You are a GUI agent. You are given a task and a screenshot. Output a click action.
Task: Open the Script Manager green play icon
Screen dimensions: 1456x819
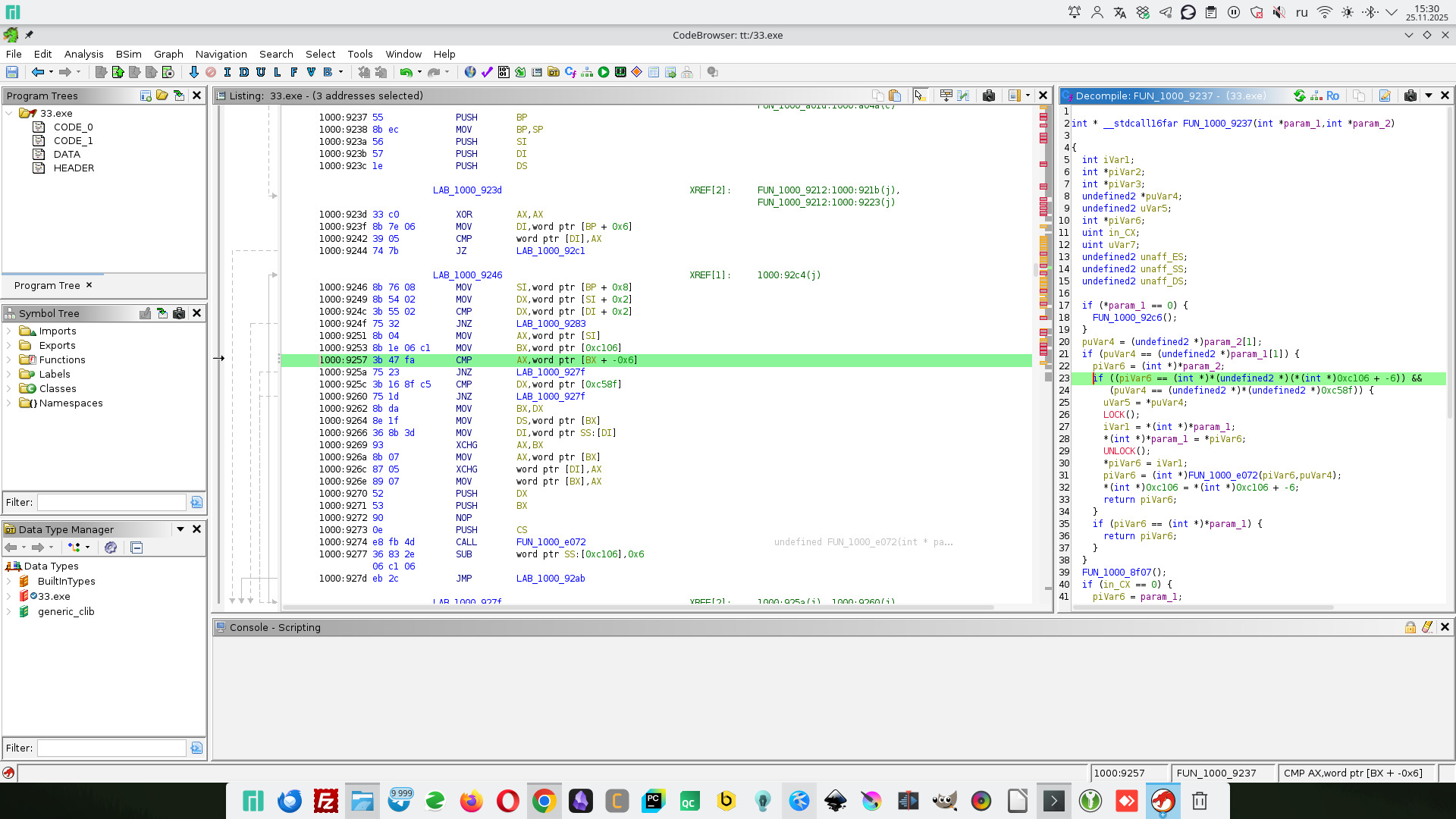(604, 72)
